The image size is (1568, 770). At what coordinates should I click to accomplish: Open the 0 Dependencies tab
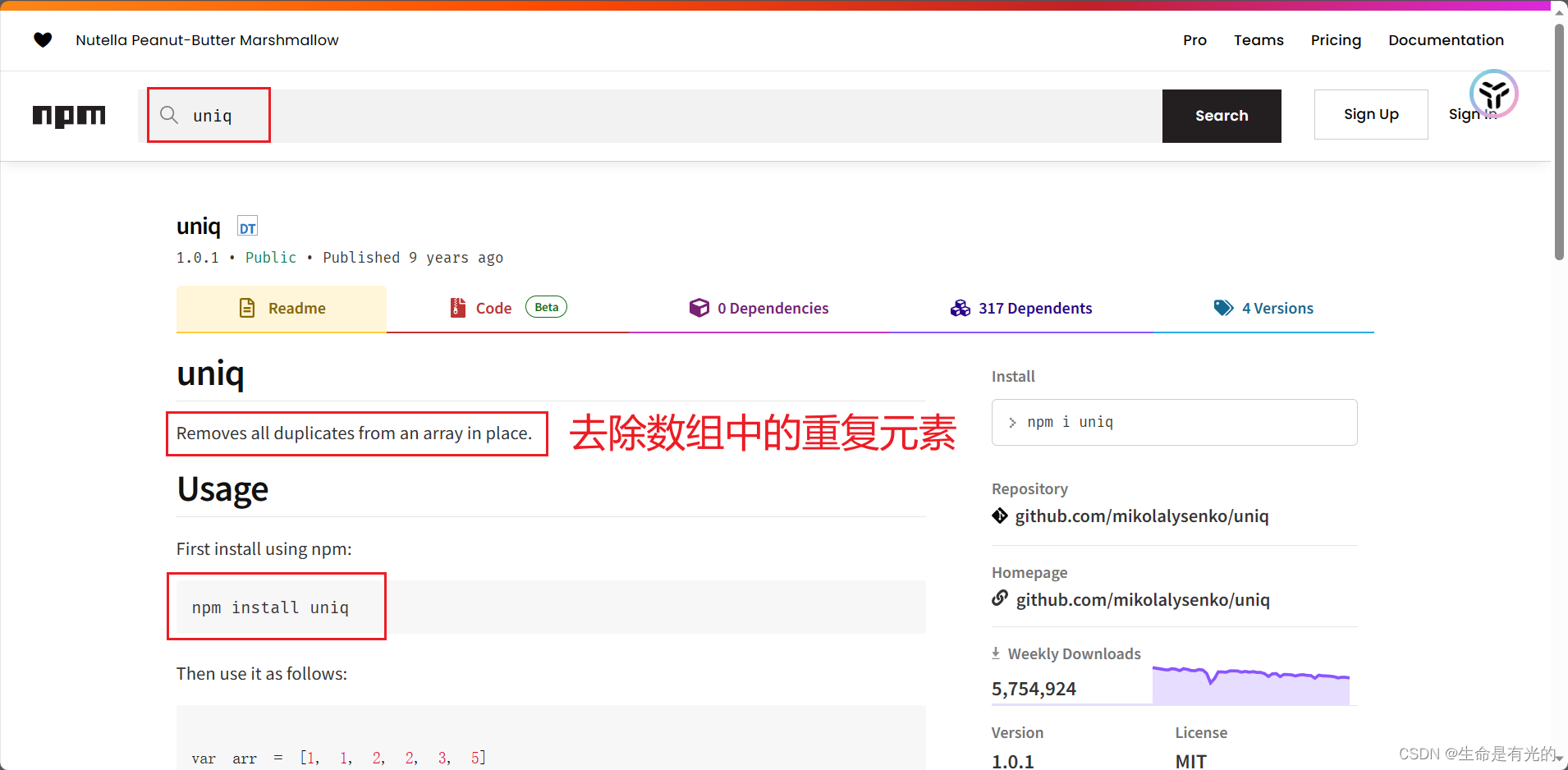click(759, 309)
